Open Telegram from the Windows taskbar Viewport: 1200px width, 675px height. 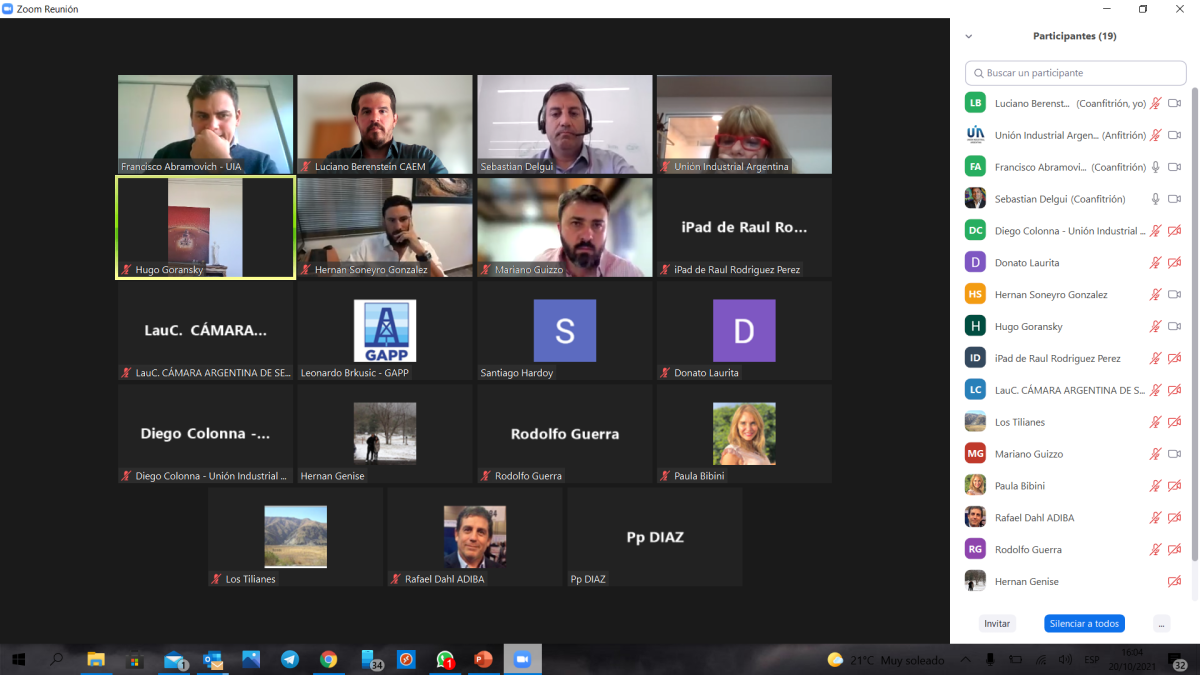pyautogui.click(x=290, y=659)
